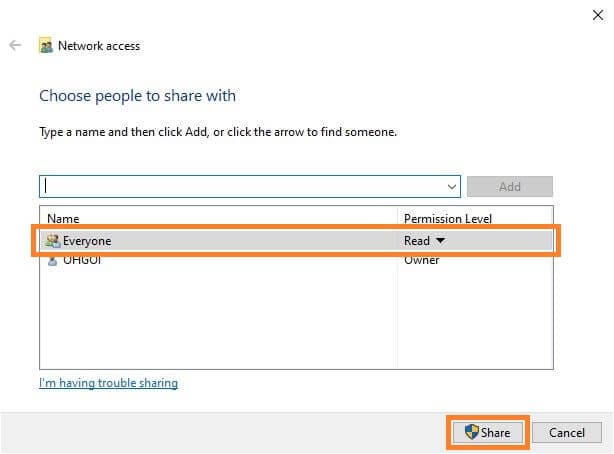Click the shield icon on the Share button
The height and width of the screenshot is (454, 614).
tap(471, 433)
